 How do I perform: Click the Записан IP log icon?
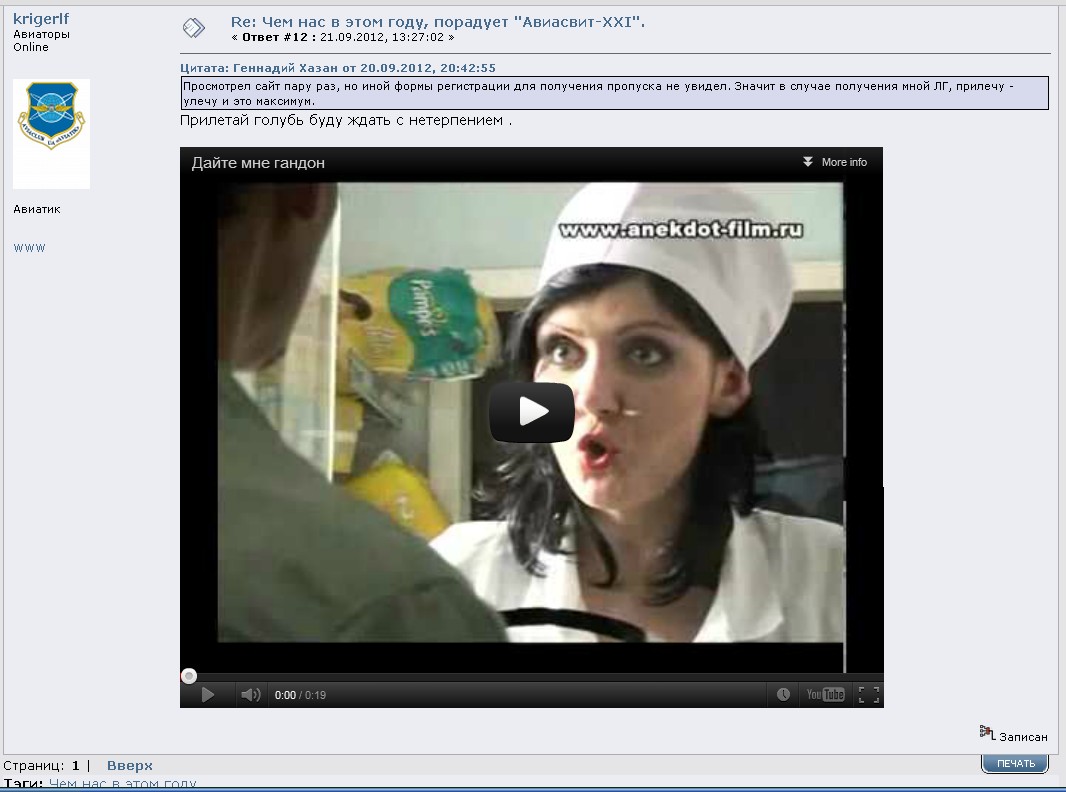point(986,733)
